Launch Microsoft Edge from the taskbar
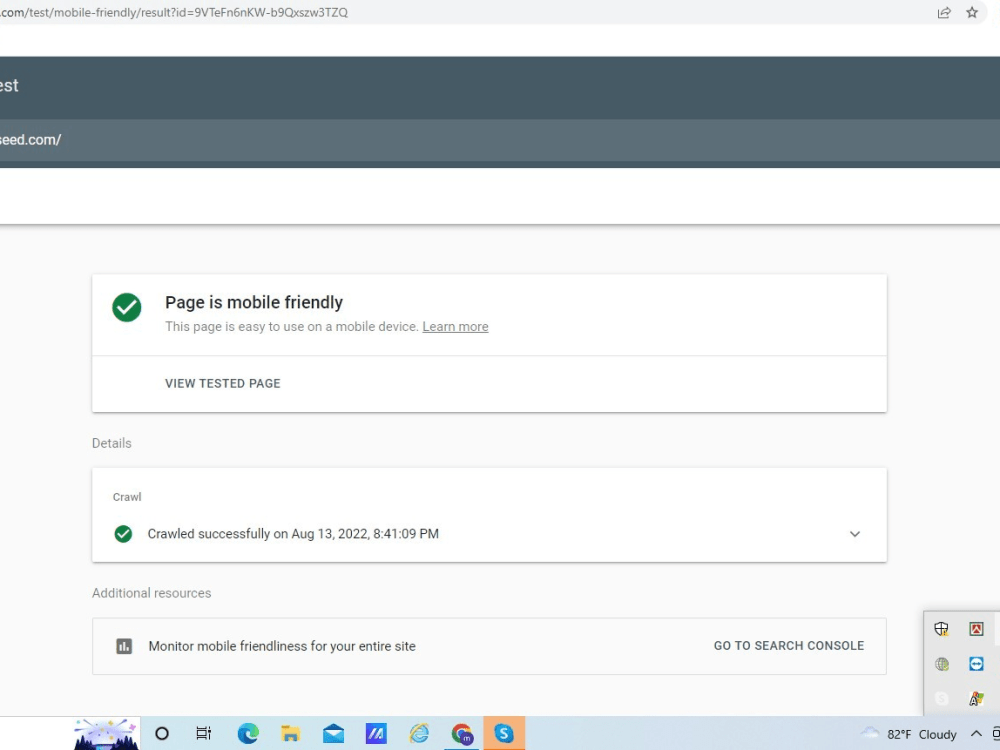This screenshot has width=1000, height=750. [248, 733]
